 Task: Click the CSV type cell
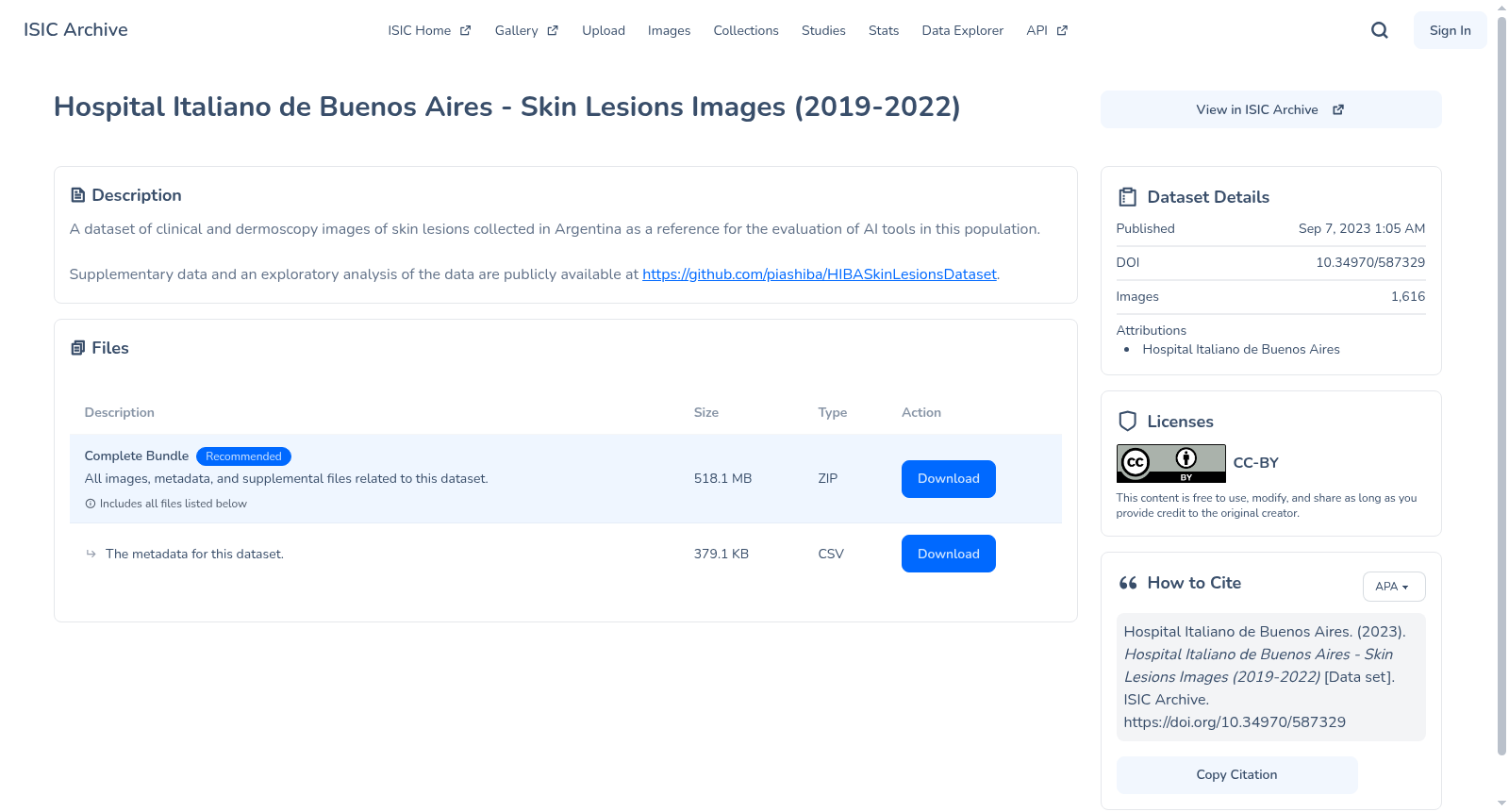click(x=831, y=554)
